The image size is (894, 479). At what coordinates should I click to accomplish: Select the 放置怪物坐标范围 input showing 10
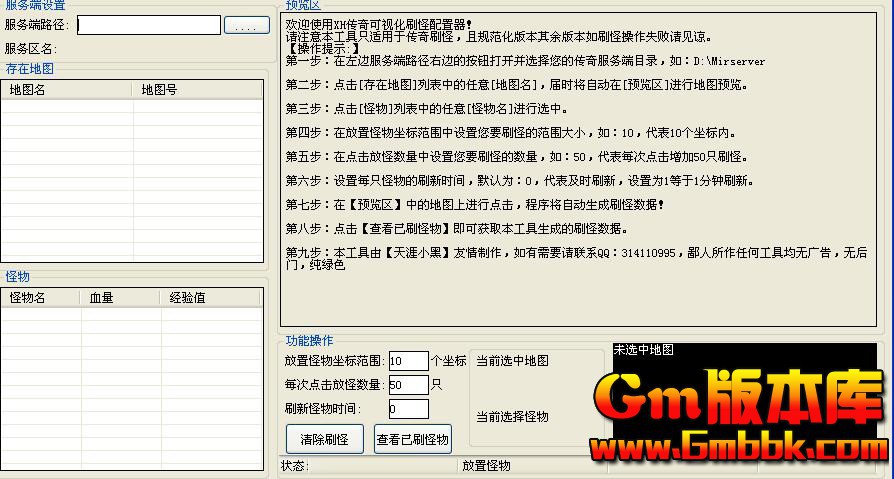coord(408,361)
